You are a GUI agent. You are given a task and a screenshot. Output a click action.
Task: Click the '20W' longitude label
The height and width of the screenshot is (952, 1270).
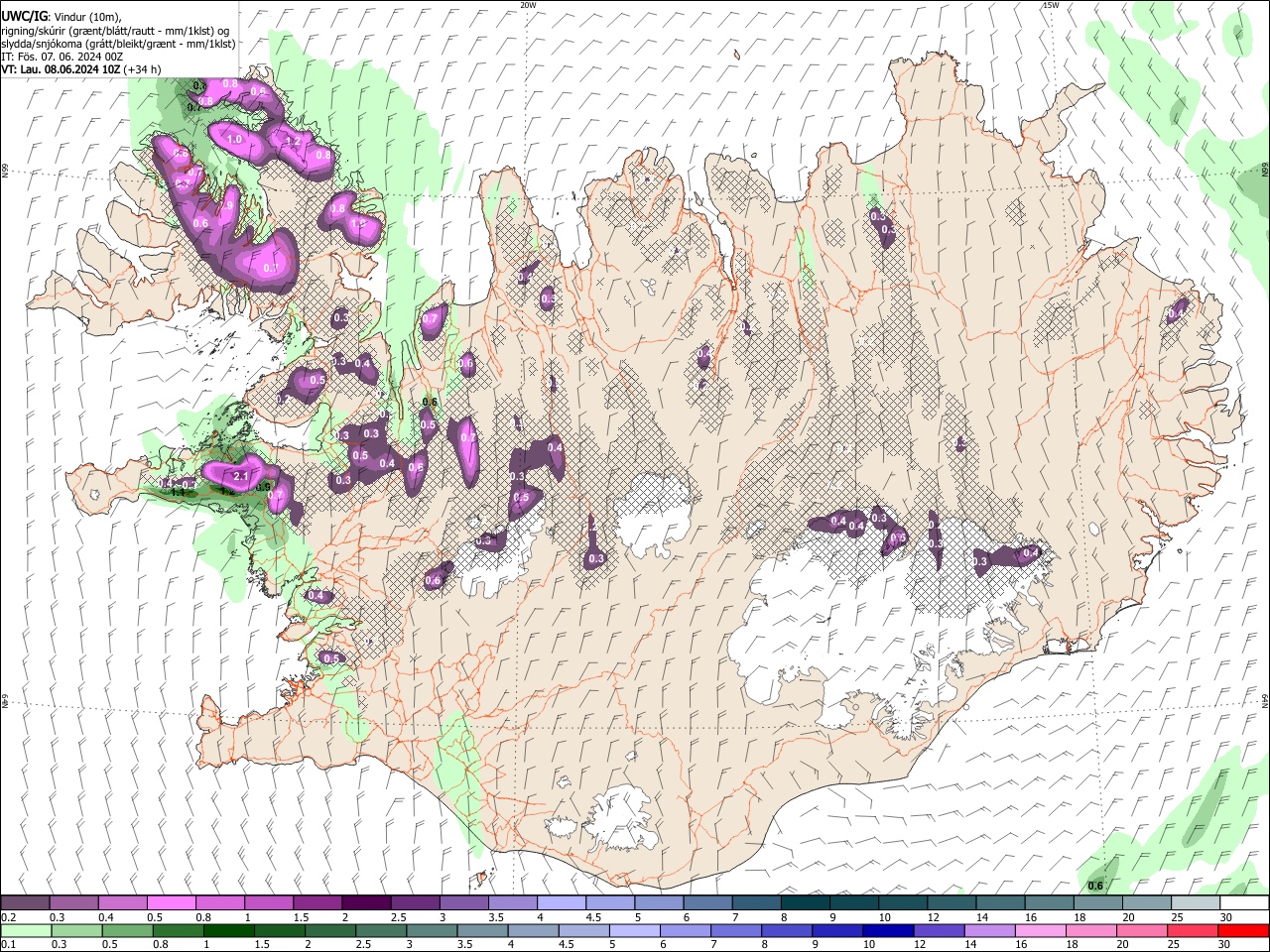(x=528, y=5)
